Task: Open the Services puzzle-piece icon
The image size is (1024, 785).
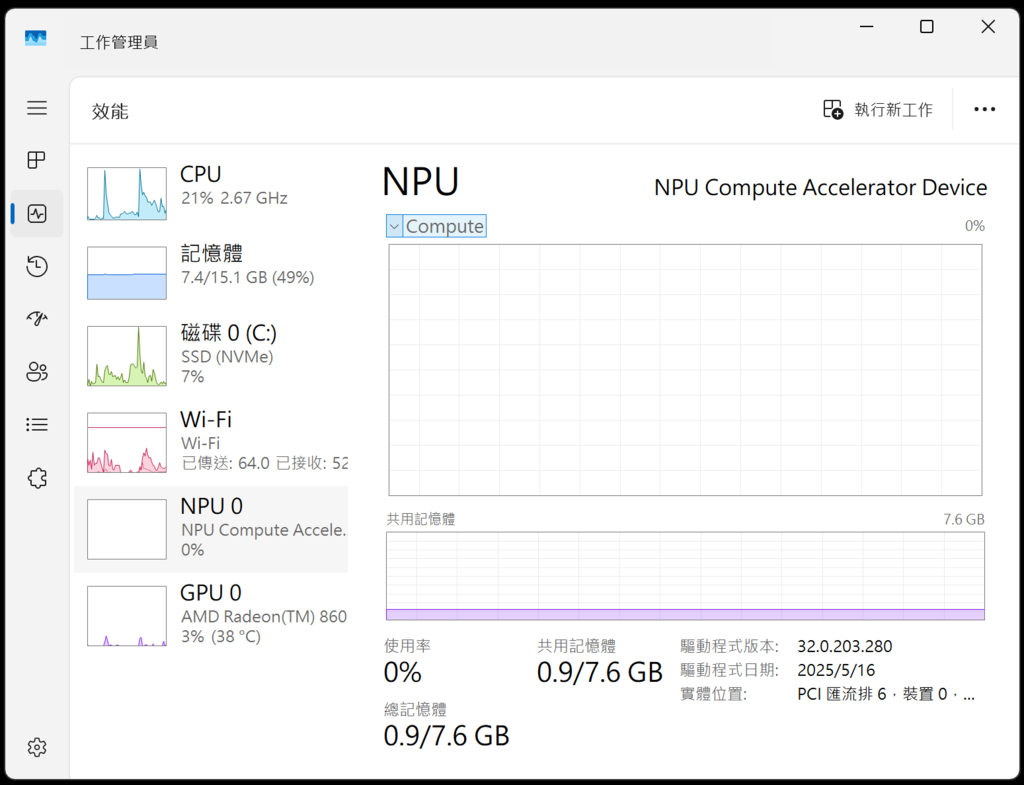Action: pyautogui.click(x=37, y=478)
